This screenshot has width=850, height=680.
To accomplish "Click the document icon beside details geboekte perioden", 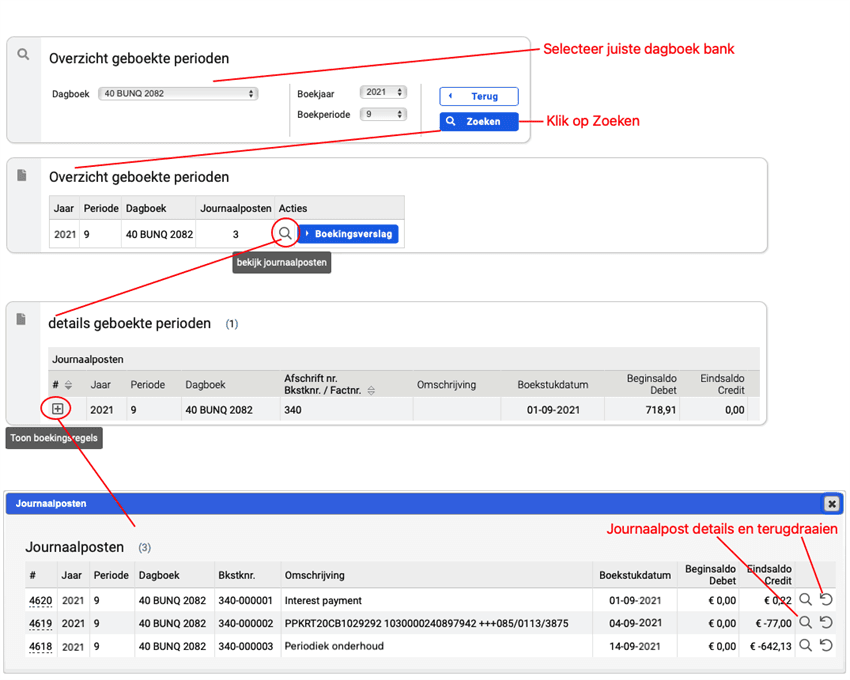I will point(21,319).
